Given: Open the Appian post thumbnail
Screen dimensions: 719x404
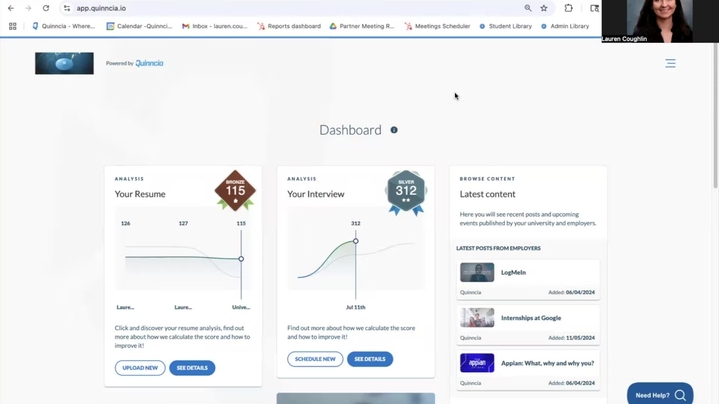Looking at the screenshot, I should (x=477, y=363).
